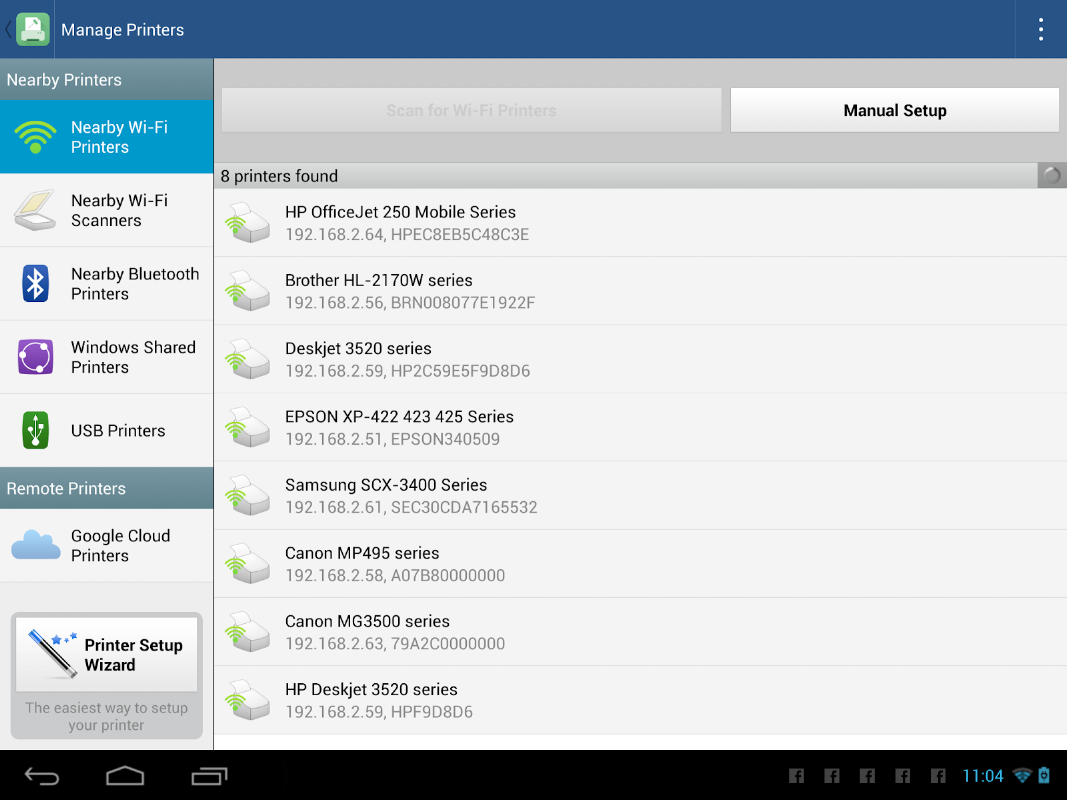Launch the Printer Setup Wizard
Image resolution: width=1067 pixels, height=800 pixels.
107,654
